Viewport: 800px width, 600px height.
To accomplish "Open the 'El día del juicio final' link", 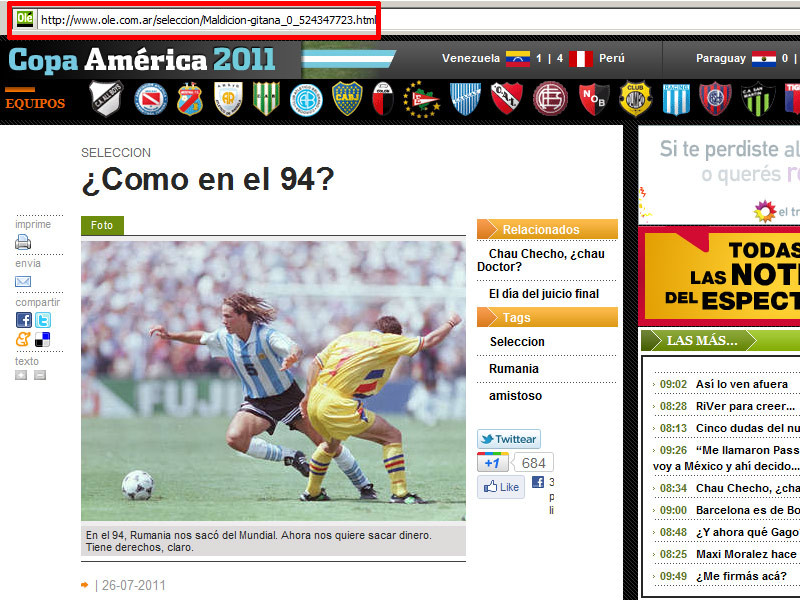I will coord(543,294).
